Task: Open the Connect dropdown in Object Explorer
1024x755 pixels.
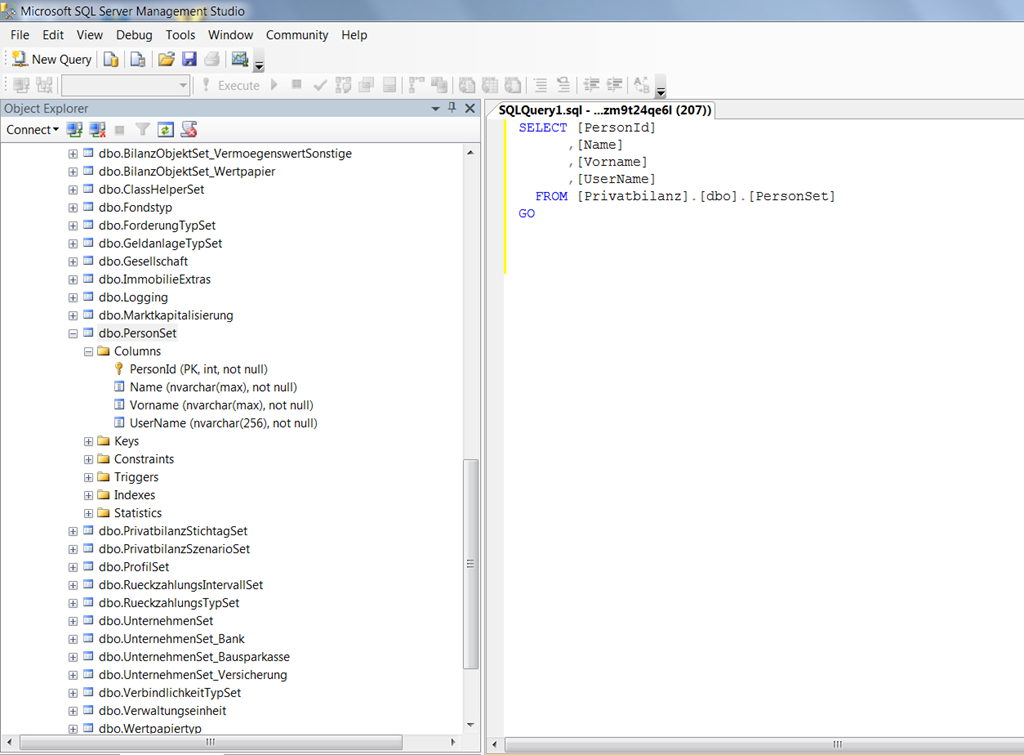Action: (x=32, y=130)
